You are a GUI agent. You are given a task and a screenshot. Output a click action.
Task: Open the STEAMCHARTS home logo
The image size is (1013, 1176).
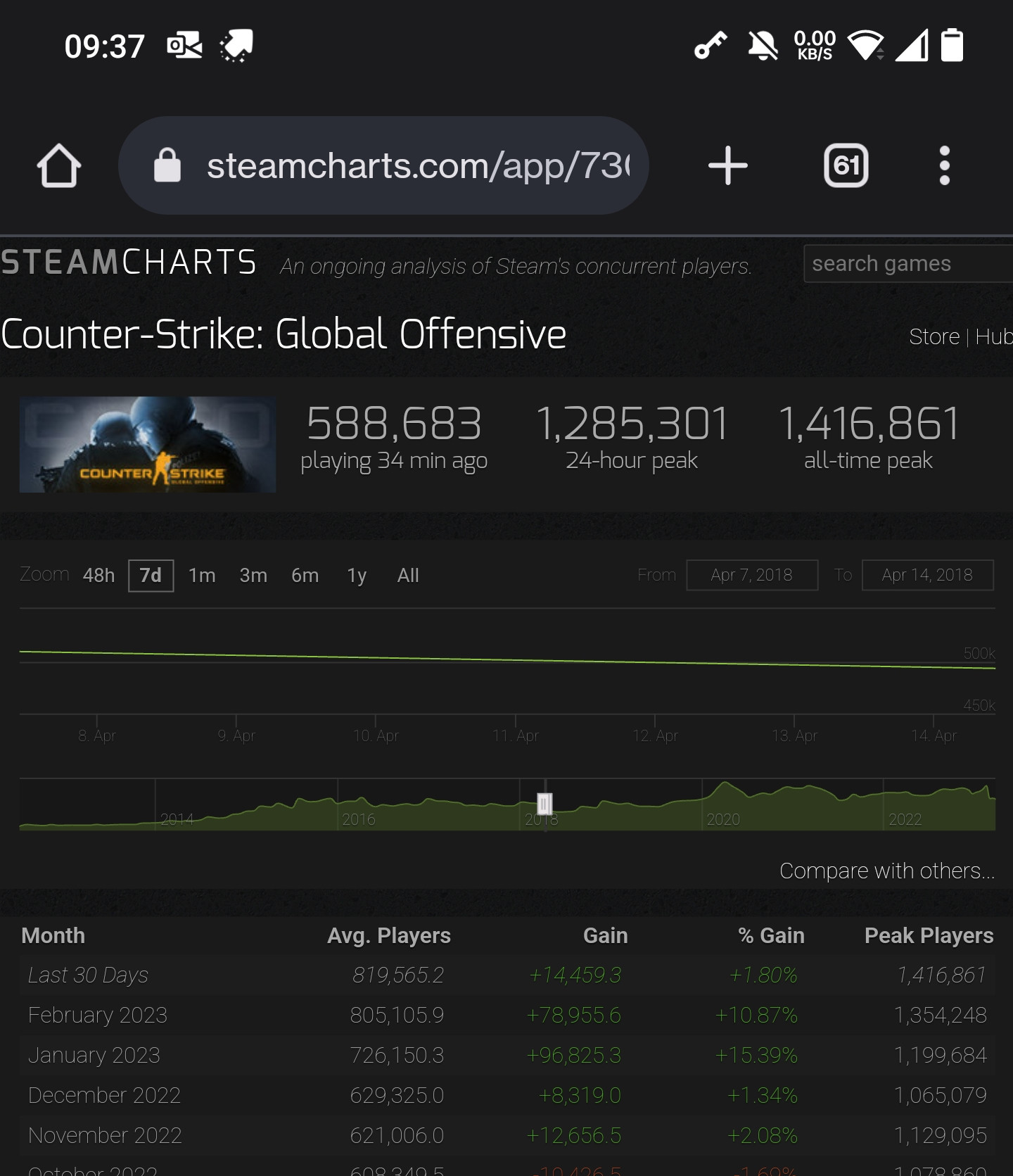[129, 263]
